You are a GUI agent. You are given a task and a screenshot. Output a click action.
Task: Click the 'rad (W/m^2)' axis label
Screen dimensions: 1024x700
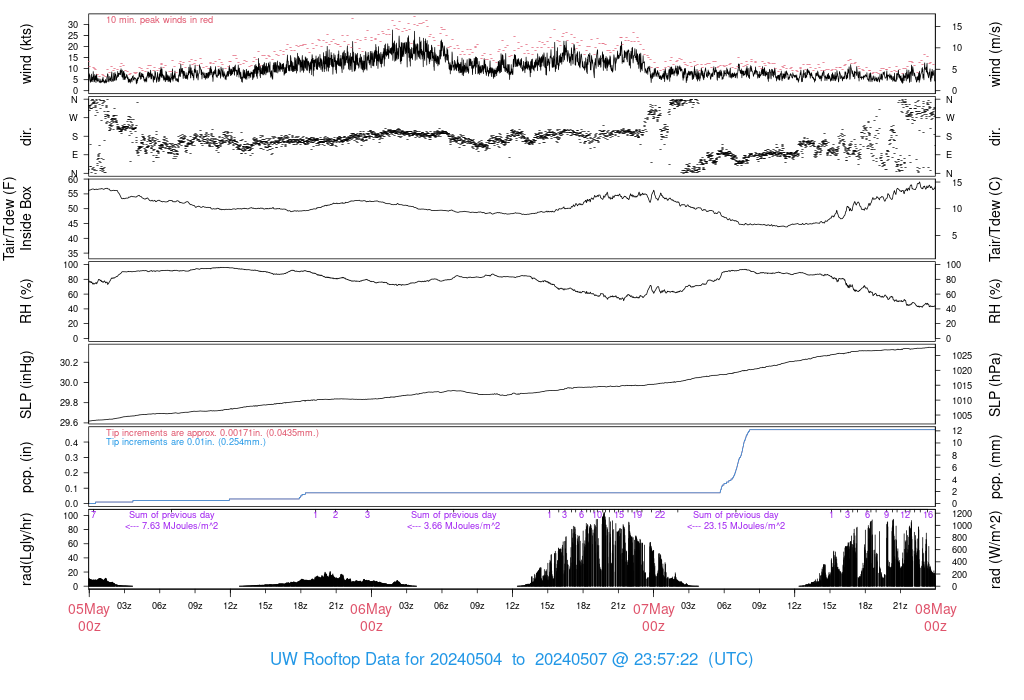(x=995, y=550)
